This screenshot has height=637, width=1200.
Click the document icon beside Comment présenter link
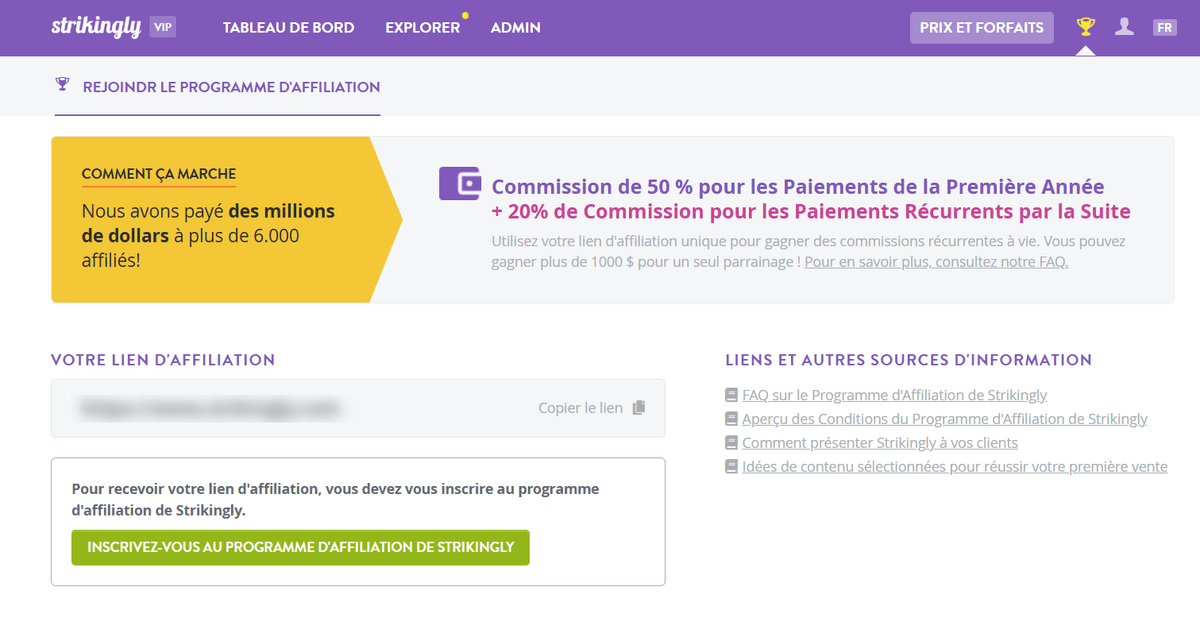(x=731, y=442)
